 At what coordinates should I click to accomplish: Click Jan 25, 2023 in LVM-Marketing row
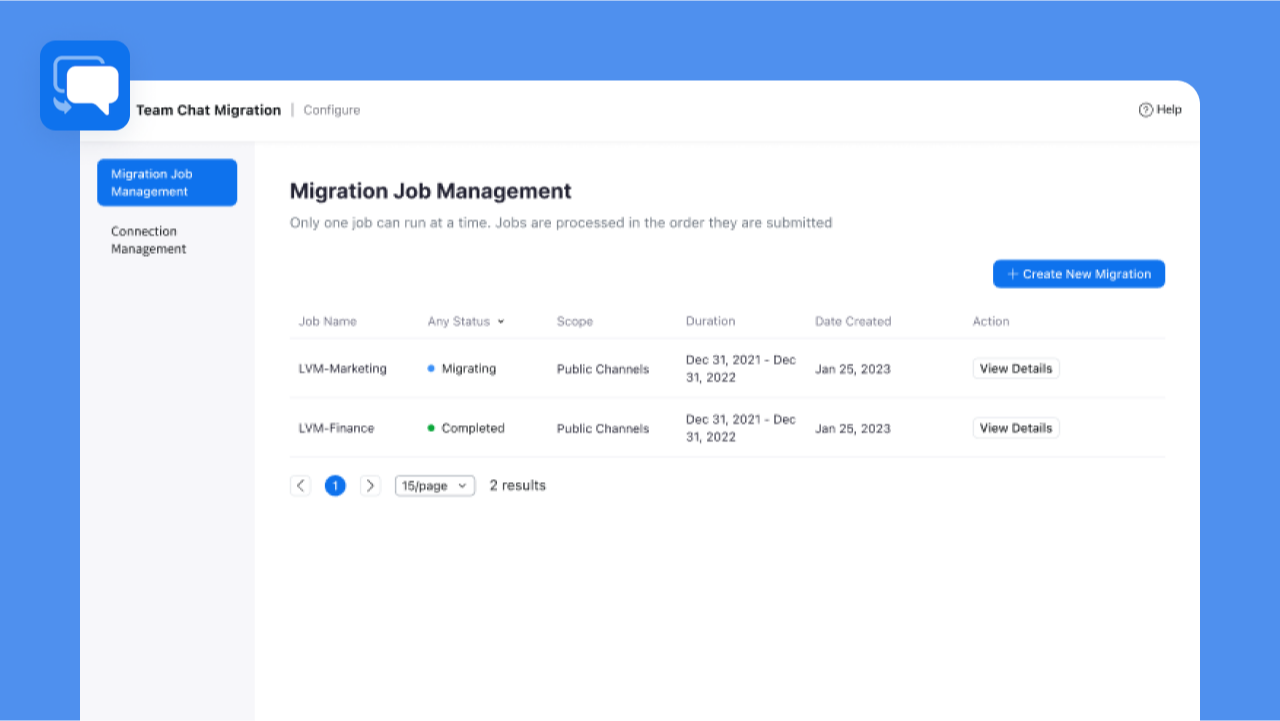click(x=853, y=369)
